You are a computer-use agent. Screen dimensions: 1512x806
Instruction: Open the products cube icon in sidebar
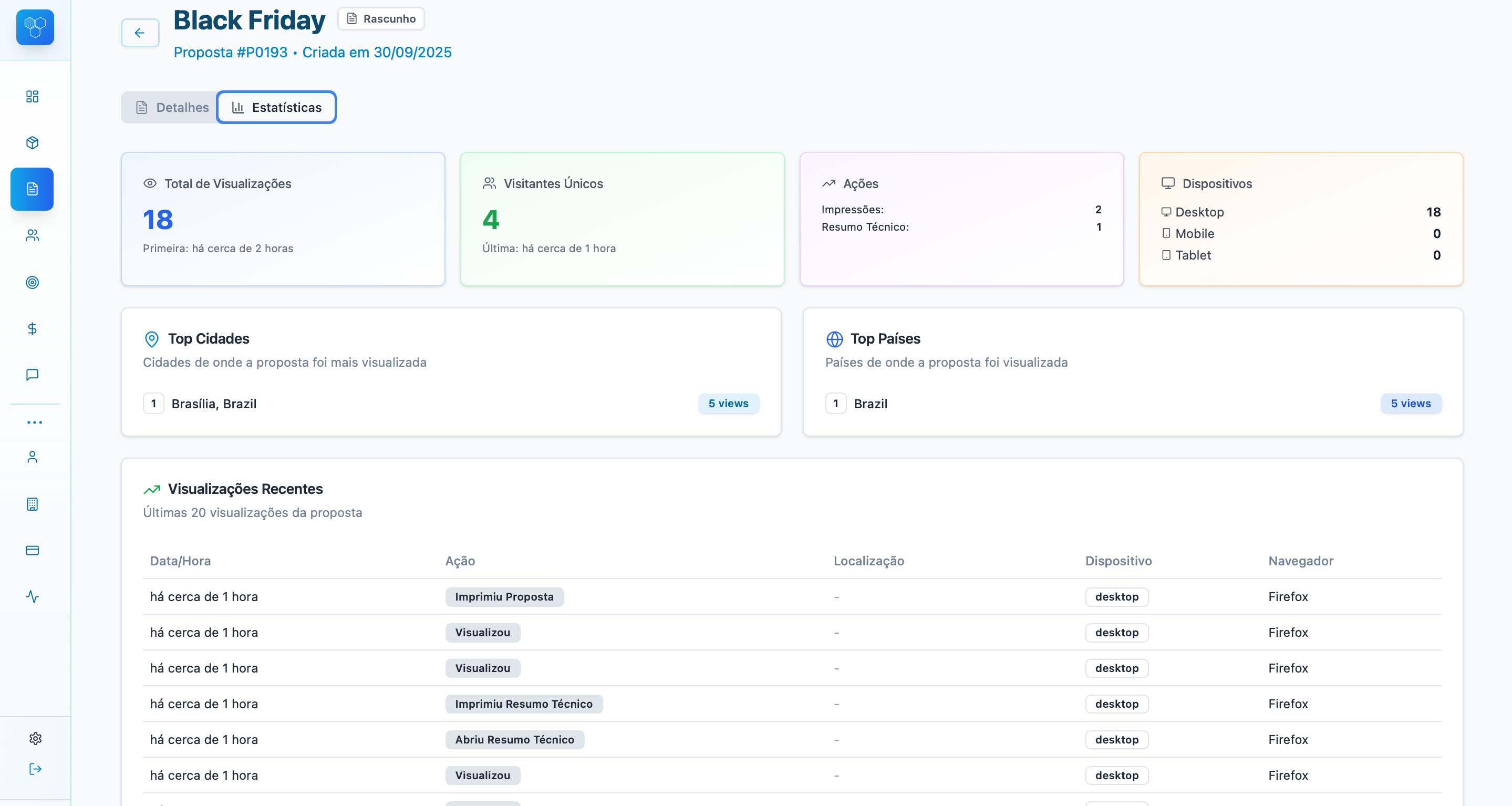tap(32, 142)
